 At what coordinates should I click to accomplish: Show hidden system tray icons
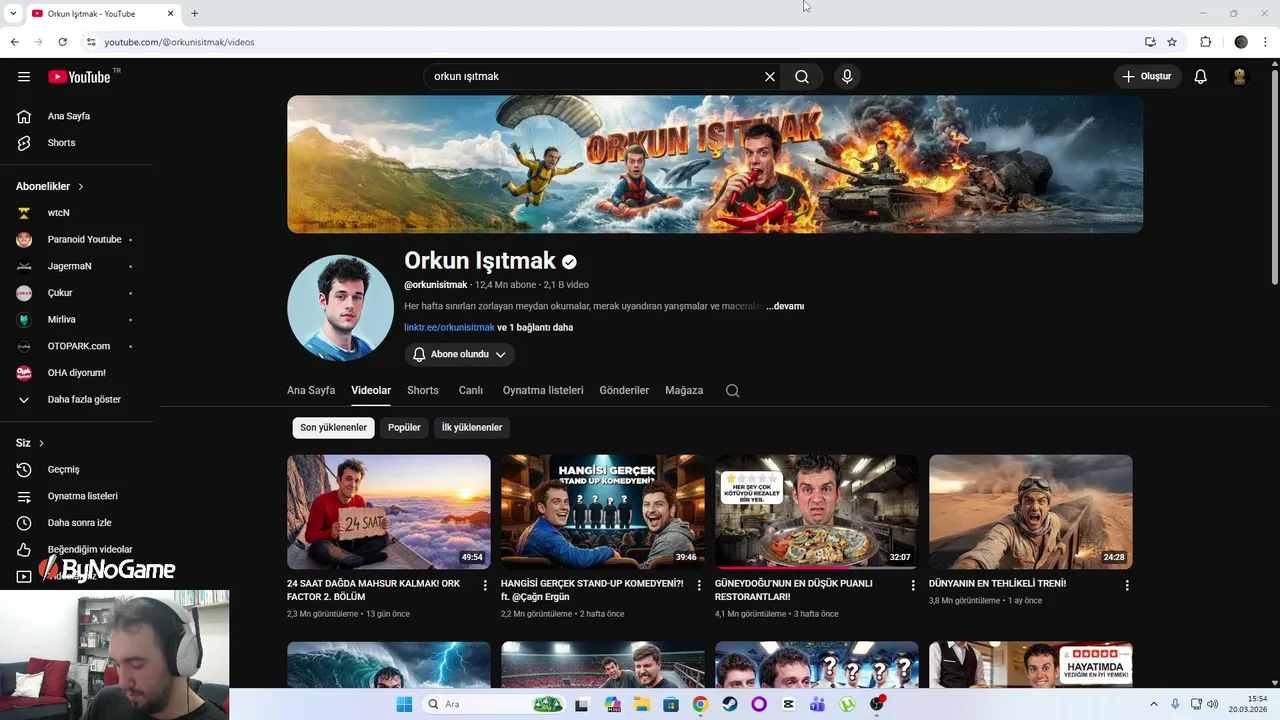pyautogui.click(x=1153, y=704)
